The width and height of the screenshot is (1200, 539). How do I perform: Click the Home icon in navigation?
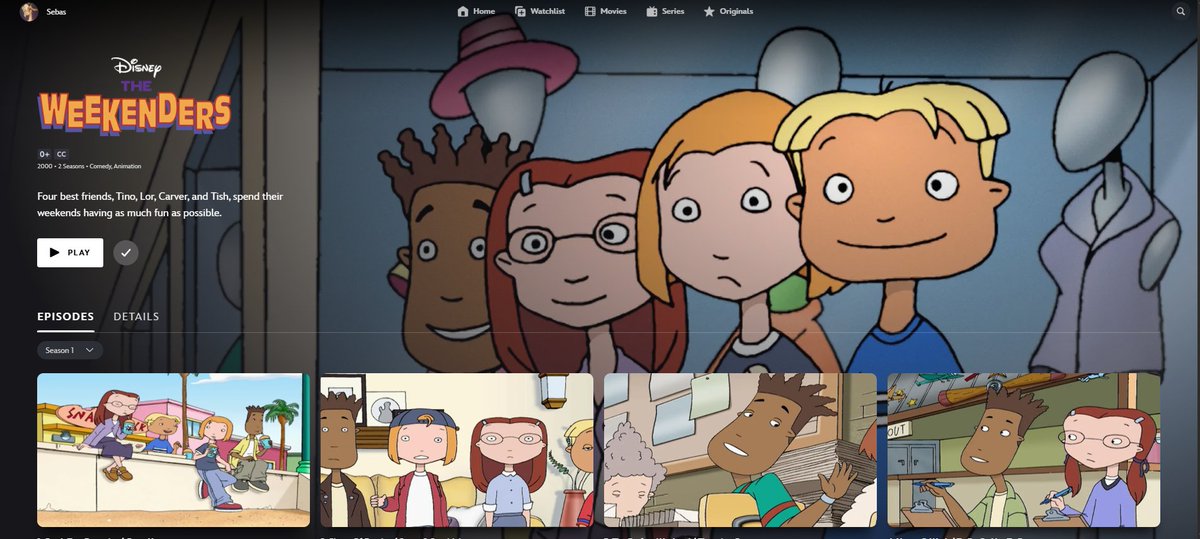462,11
